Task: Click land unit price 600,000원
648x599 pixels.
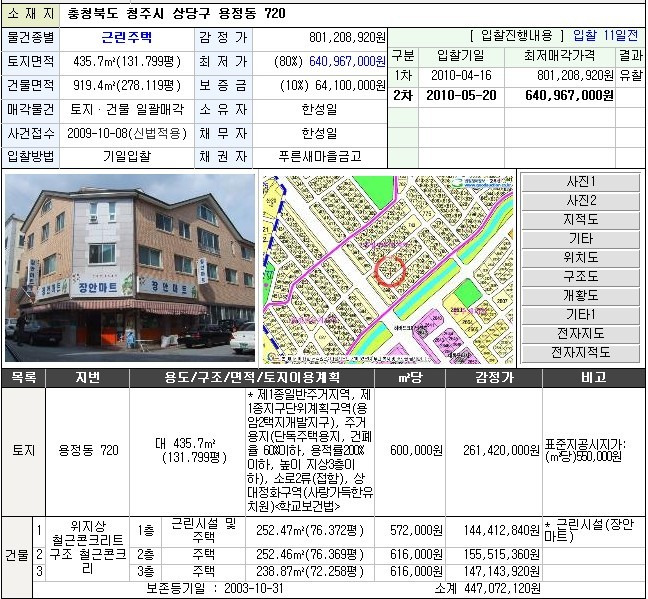Action: [417, 450]
